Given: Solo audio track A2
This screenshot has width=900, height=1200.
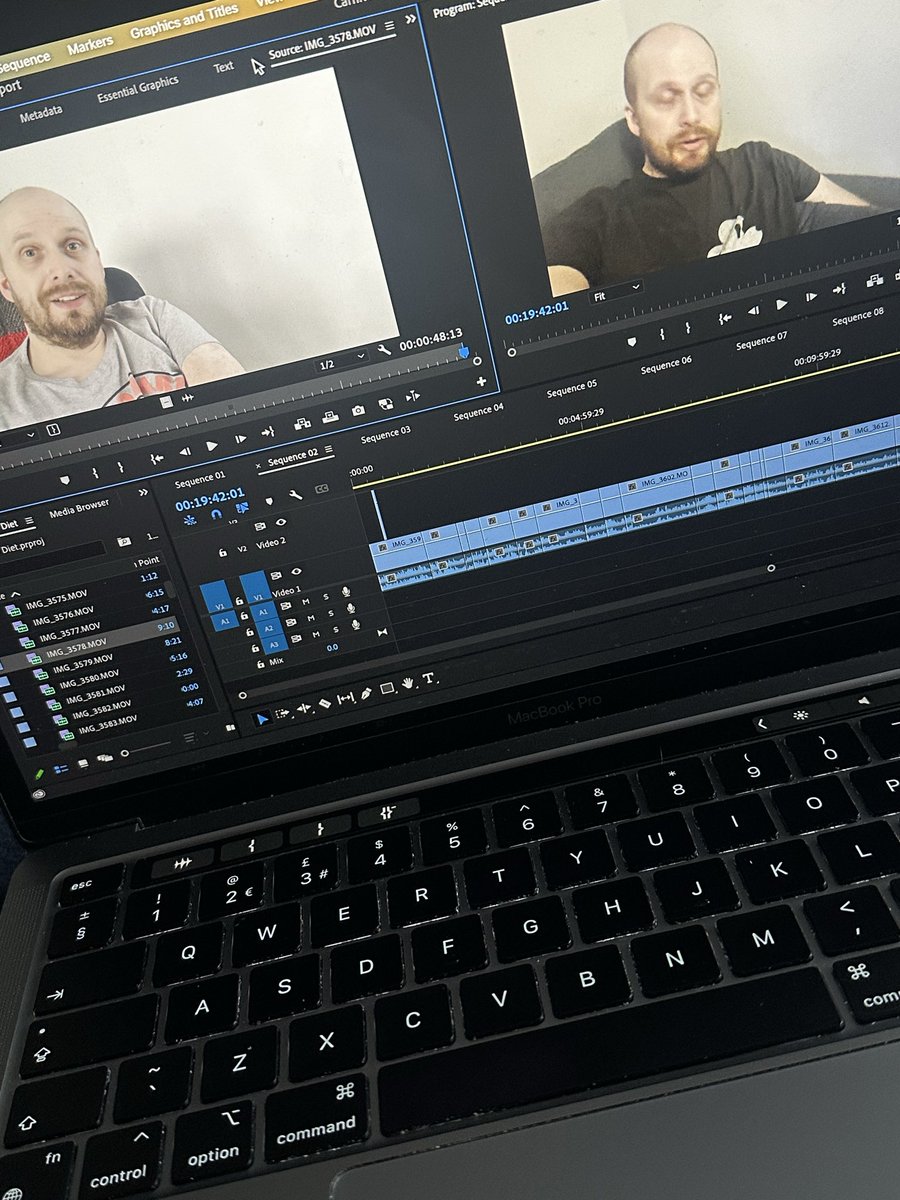Looking at the screenshot, I should pyautogui.click(x=330, y=613).
